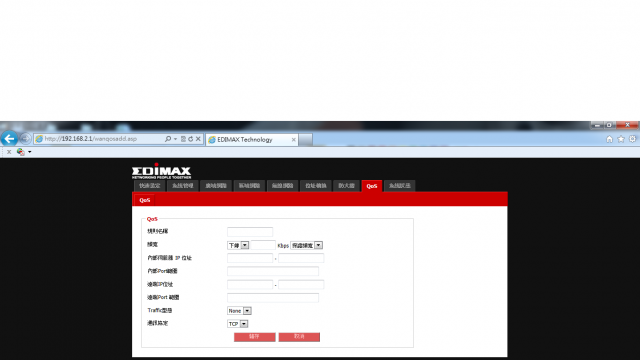Viewport: 640px width, 360px height.
Task: Open the 防火牆 navigation tab
Action: (346, 186)
